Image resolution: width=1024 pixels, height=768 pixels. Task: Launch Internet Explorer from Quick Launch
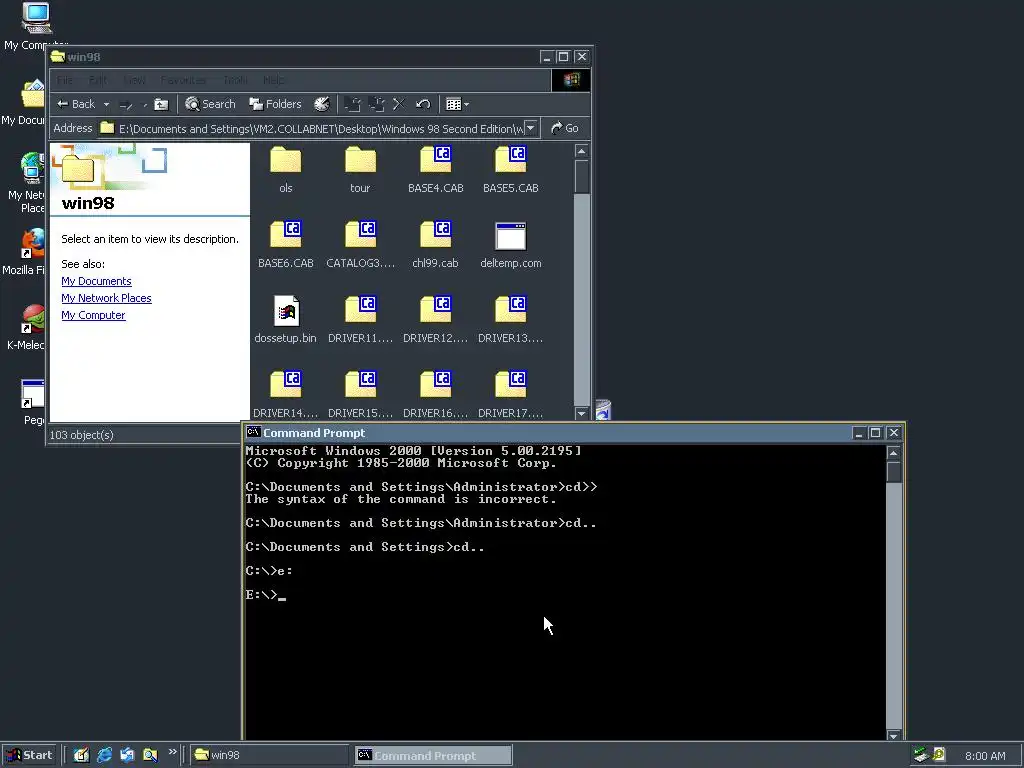[104, 755]
